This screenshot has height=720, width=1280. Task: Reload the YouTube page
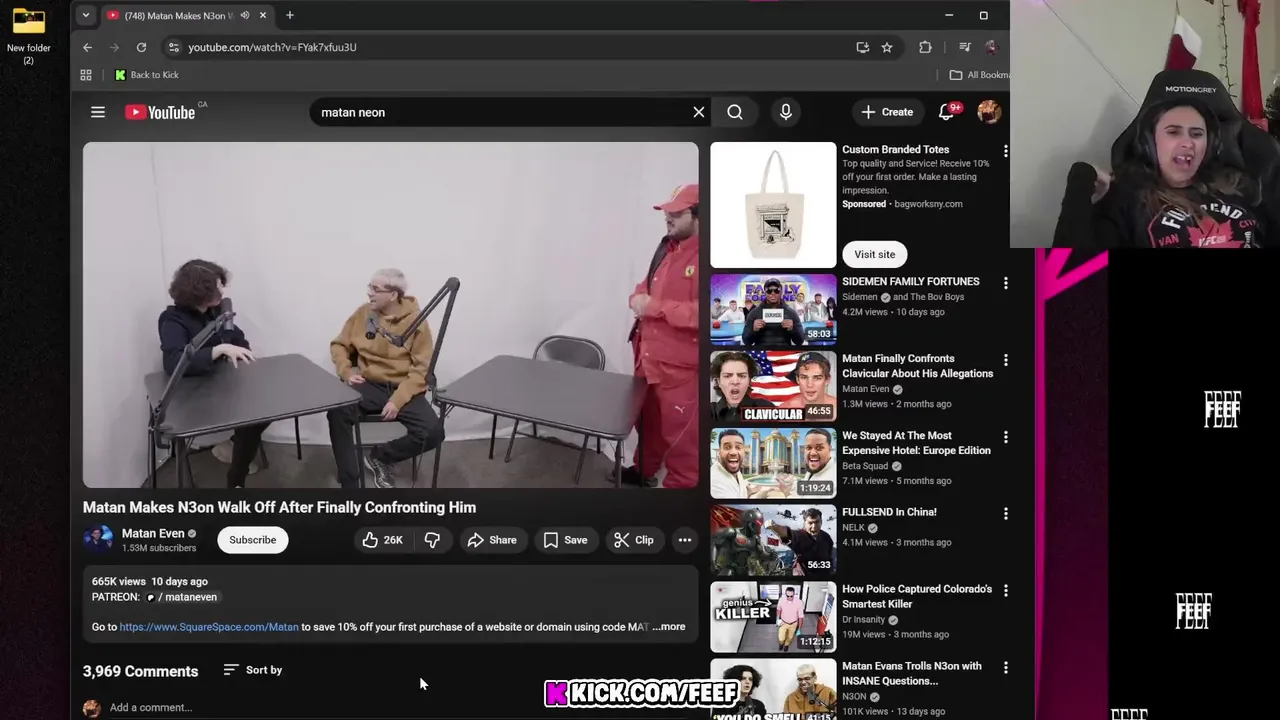[x=141, y=47]
